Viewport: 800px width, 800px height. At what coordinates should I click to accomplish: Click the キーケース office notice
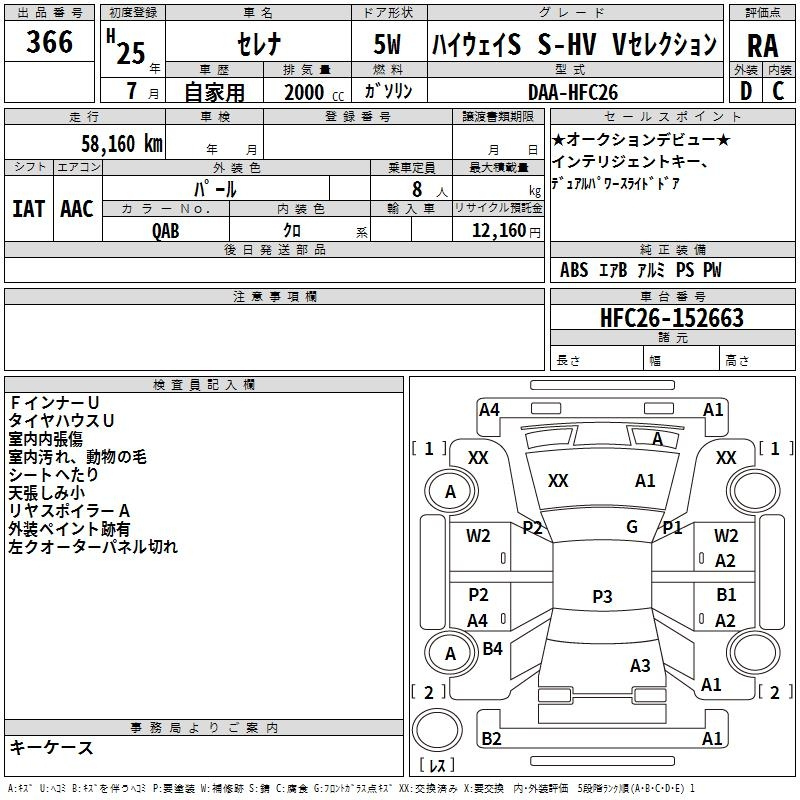[x=51, y=747]
